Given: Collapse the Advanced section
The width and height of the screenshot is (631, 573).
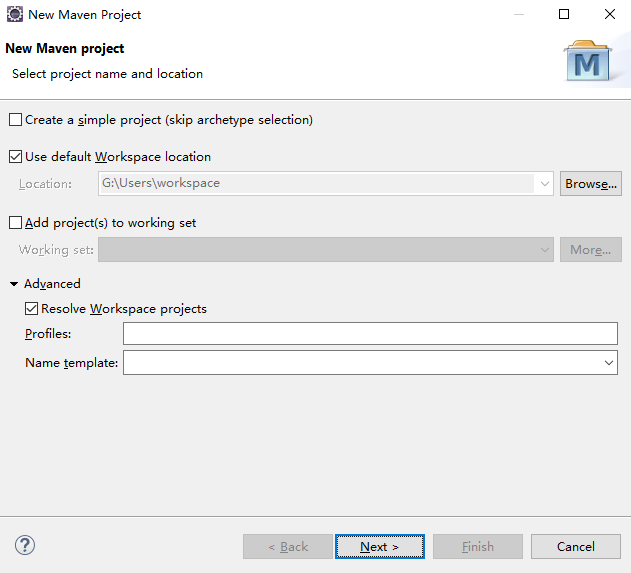Looking at the screenshot, I should coord(14,284).
